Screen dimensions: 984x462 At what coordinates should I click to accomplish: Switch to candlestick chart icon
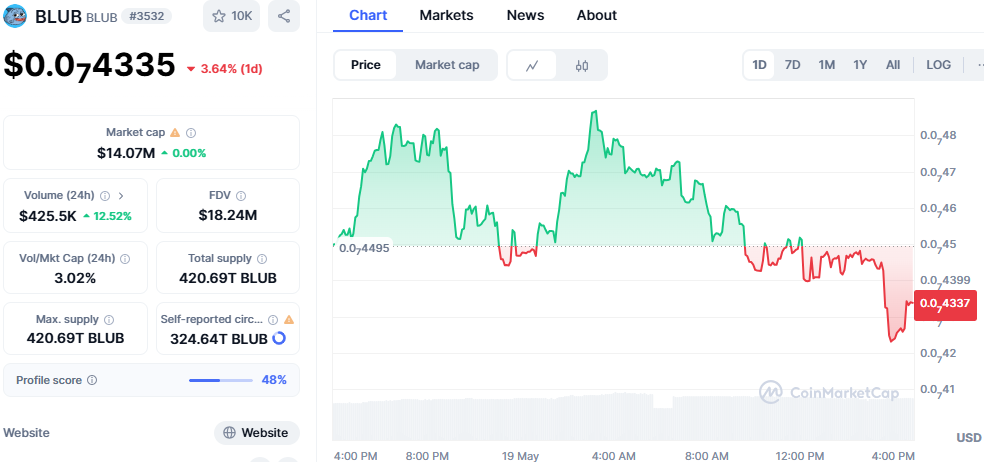[582, 65]
